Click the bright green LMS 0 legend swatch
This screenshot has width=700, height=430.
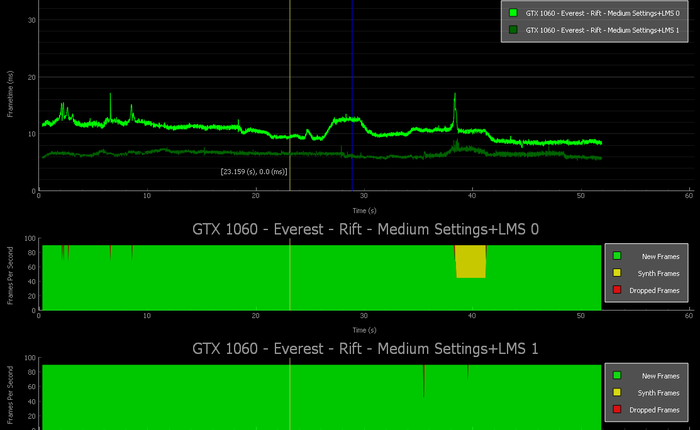coord(513,13)
